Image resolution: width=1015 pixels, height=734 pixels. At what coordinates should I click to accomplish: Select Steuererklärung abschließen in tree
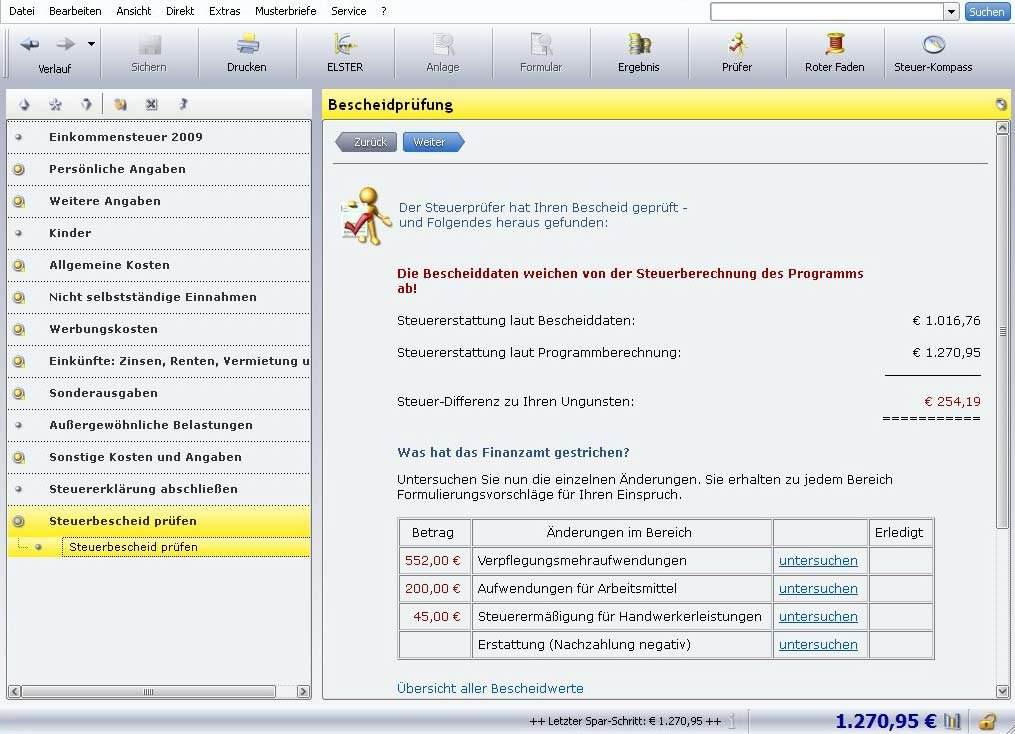[x=159, y=489]
